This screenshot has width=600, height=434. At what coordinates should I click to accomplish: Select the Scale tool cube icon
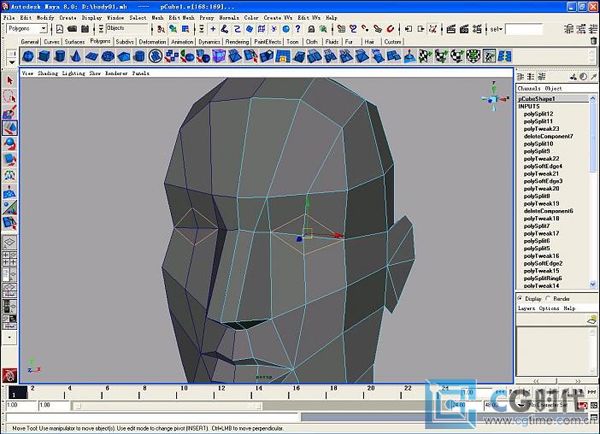[10, 159]
